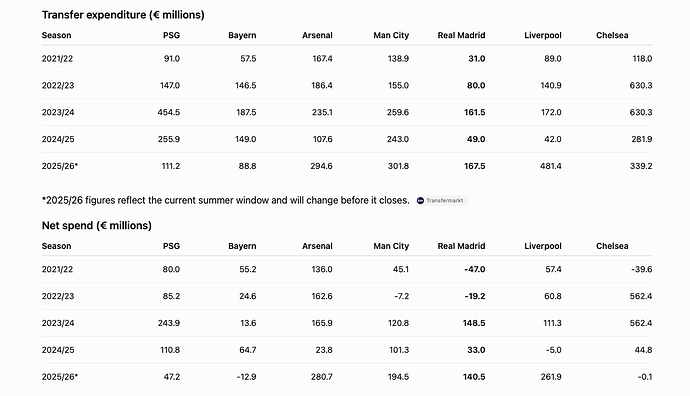The width and height of the screenshot is (690, 396).
Task: Select Man City's 301.8 expenditure figure
Action: point(398,166)
